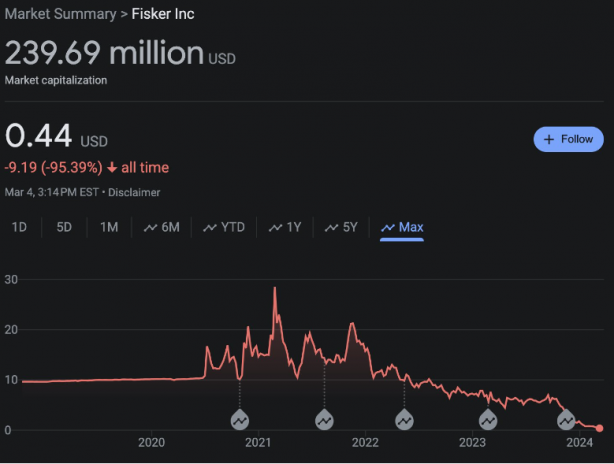The height and width of the screenshot is (464, 614).
Task: Click the highest price peak on chart
Action: pos(275,289)
